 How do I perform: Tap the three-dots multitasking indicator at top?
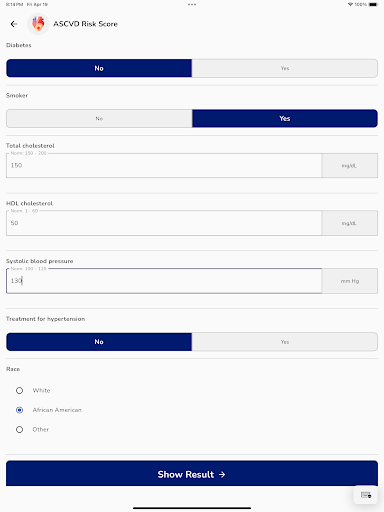click(192, 5)
